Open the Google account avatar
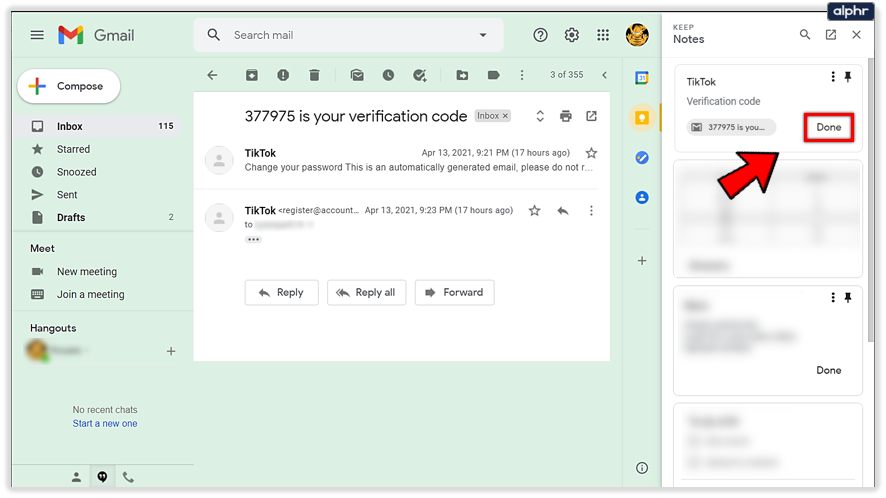The width and height of the screenshot is (886, 498). (637, 35)
